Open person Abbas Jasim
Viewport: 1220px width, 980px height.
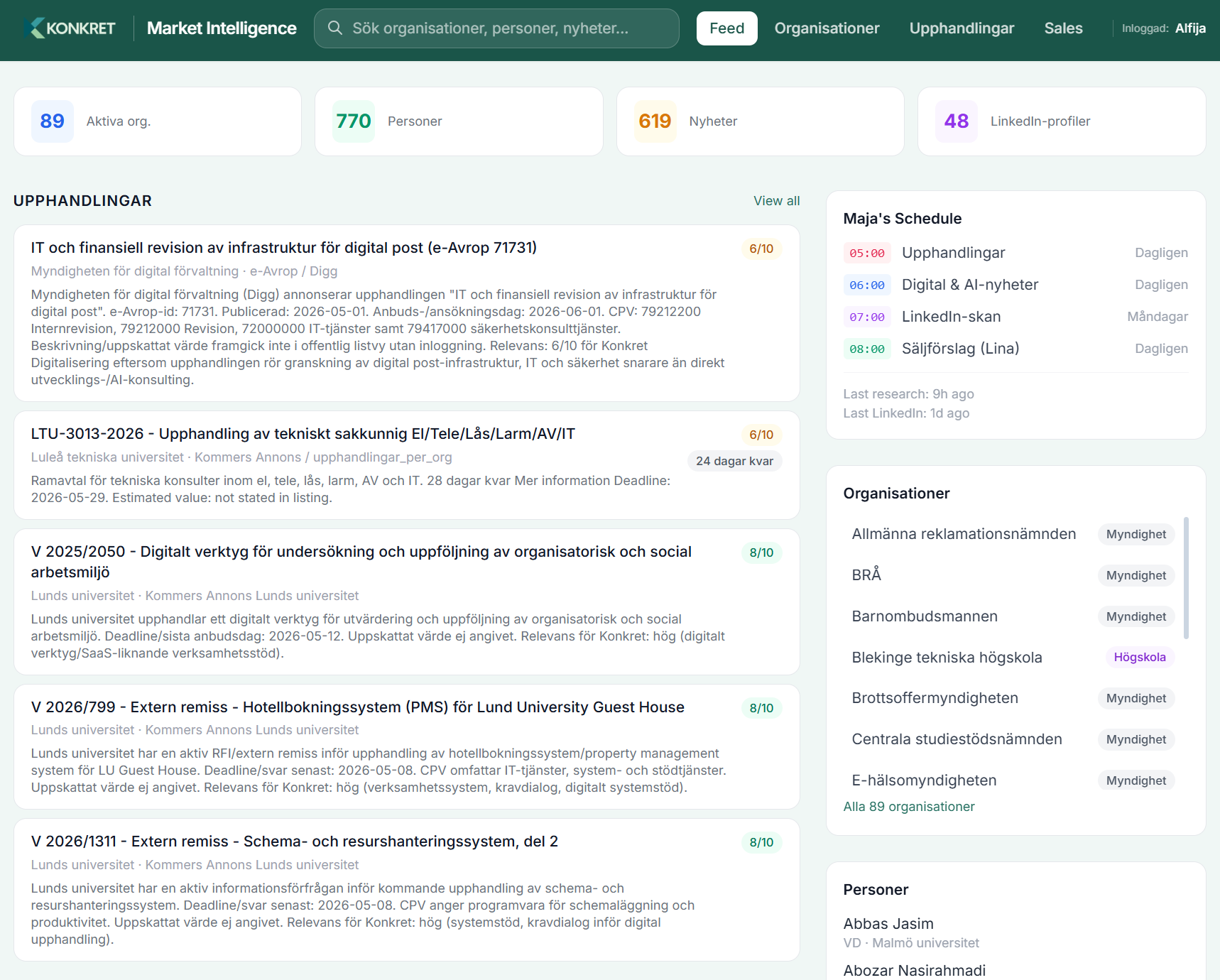coord(888,924)
